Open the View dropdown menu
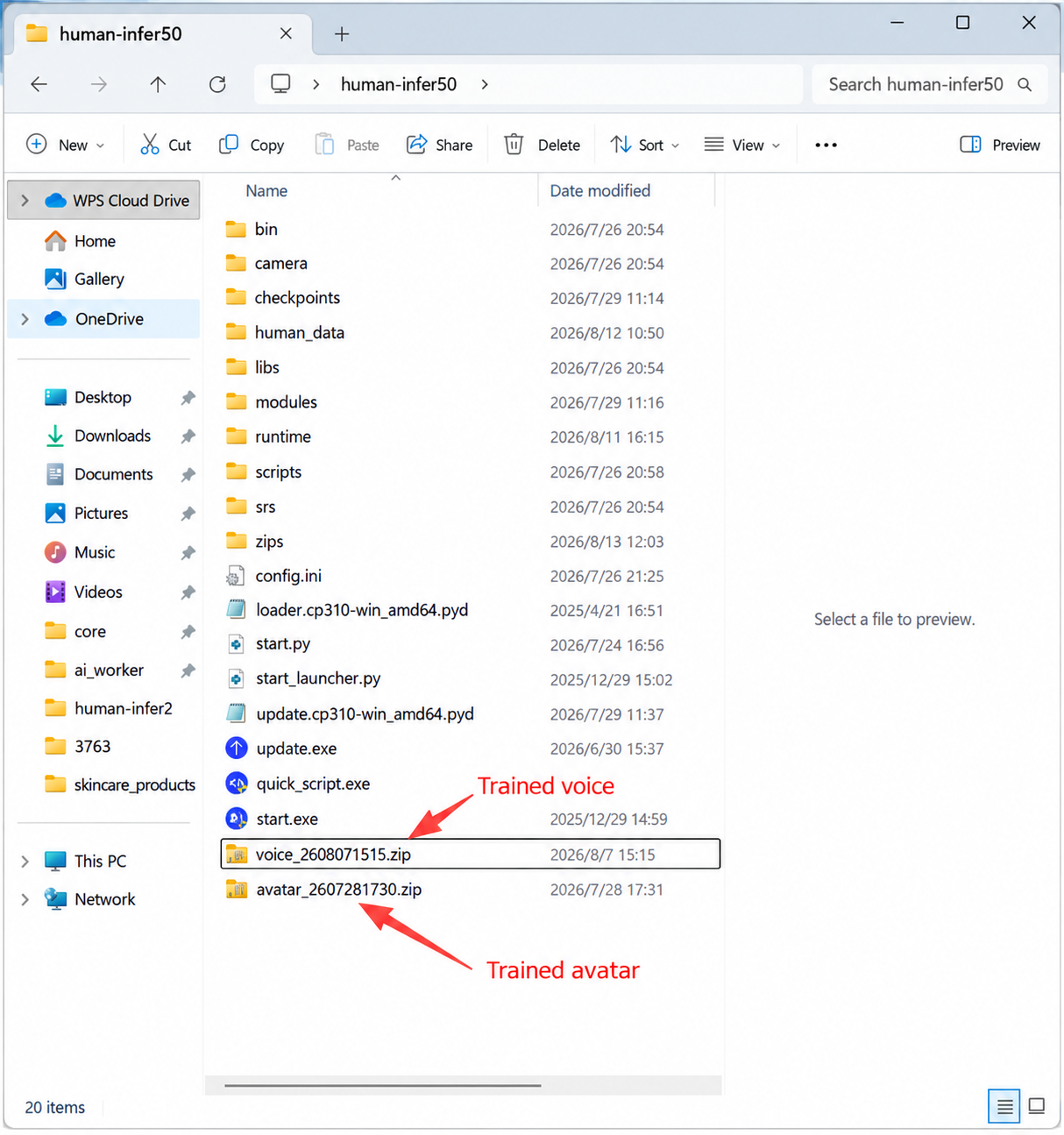This screenshot has width=1064, height=1135. [x=742, y=145]
